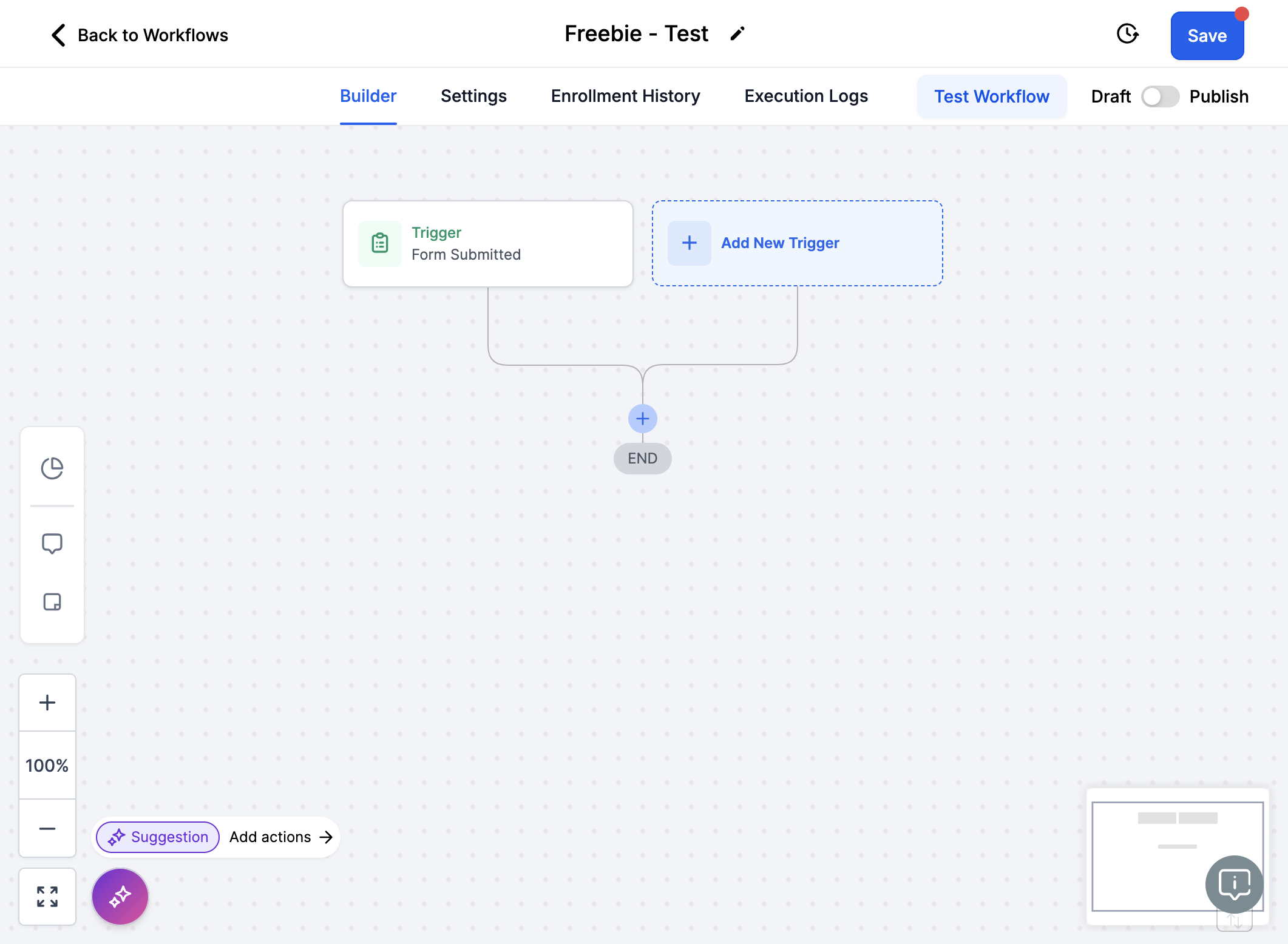This screenshot has width=1288, height=944.
Task: Click the Freebie - Test workflow title
Action: coord(637,34)
